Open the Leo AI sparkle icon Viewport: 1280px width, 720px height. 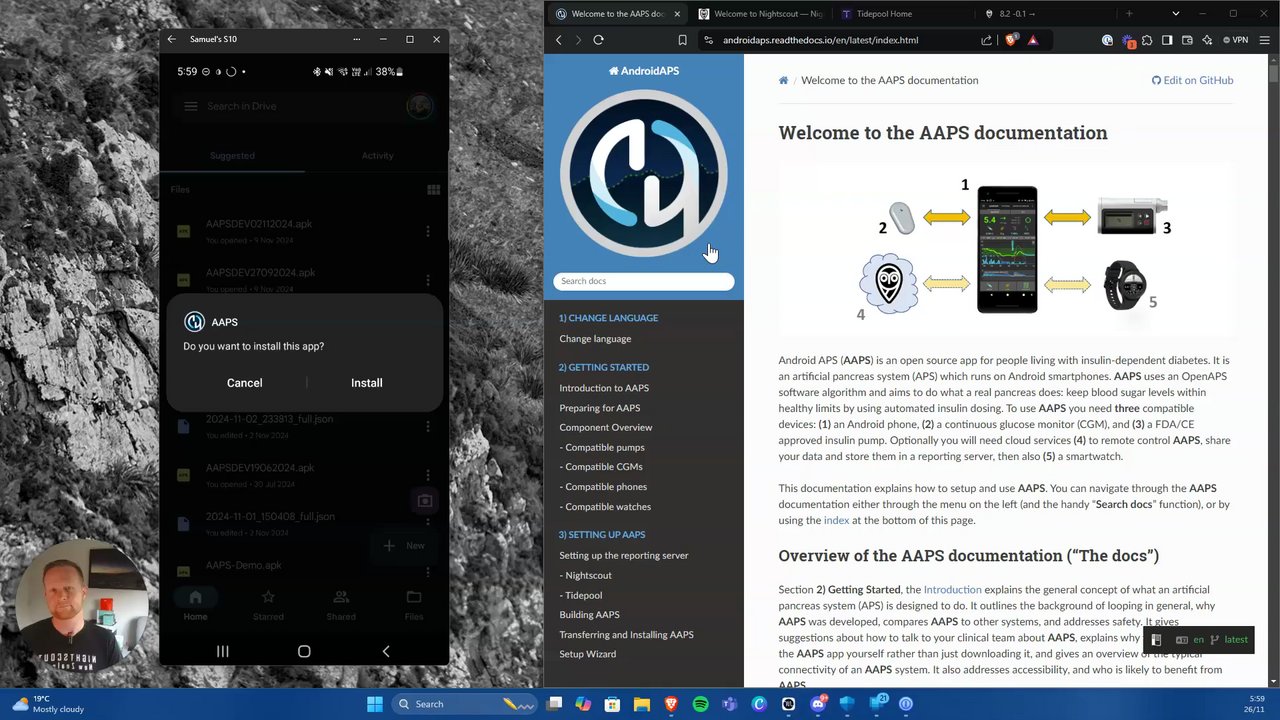1207,40
